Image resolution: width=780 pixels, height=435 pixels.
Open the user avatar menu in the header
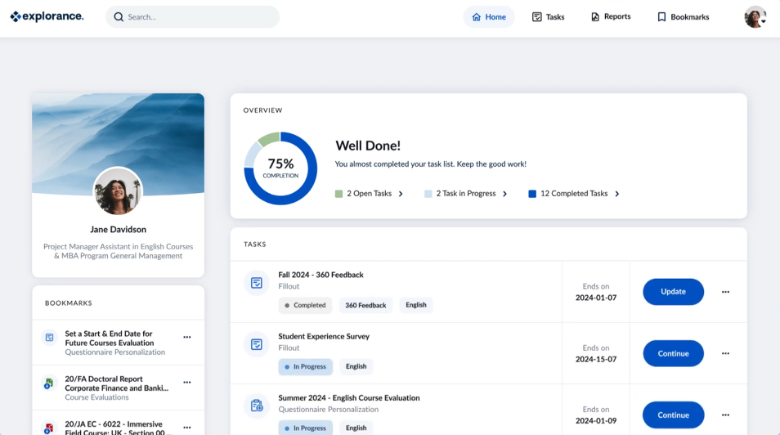pos(755,17)
